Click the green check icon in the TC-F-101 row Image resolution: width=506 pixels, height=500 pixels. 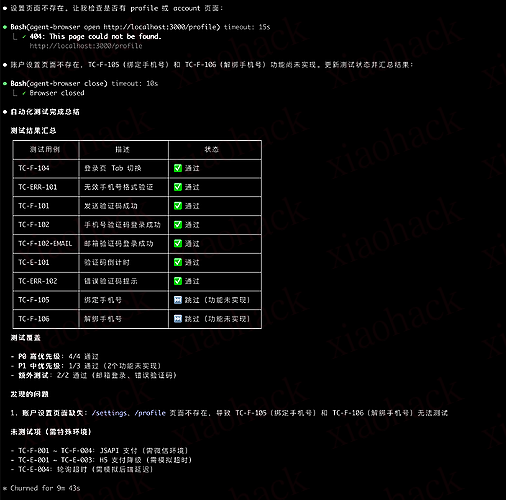point(178,206)
